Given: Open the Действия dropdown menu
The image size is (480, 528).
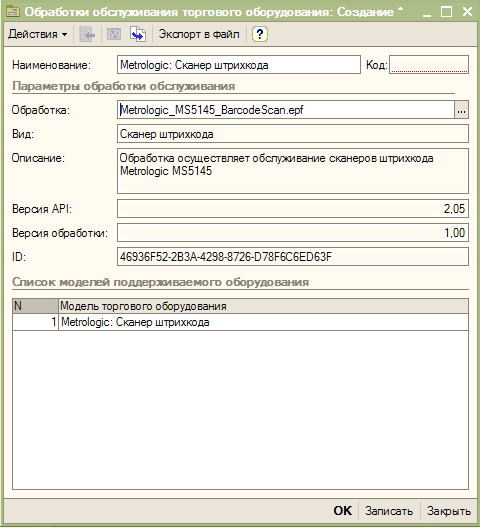Looking at the screenshot, I should tap(37, 34).
